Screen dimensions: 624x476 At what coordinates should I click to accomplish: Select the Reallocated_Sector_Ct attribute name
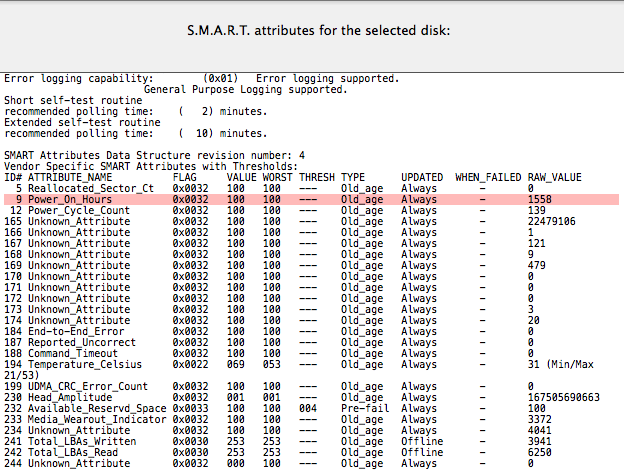coord(91,188)
